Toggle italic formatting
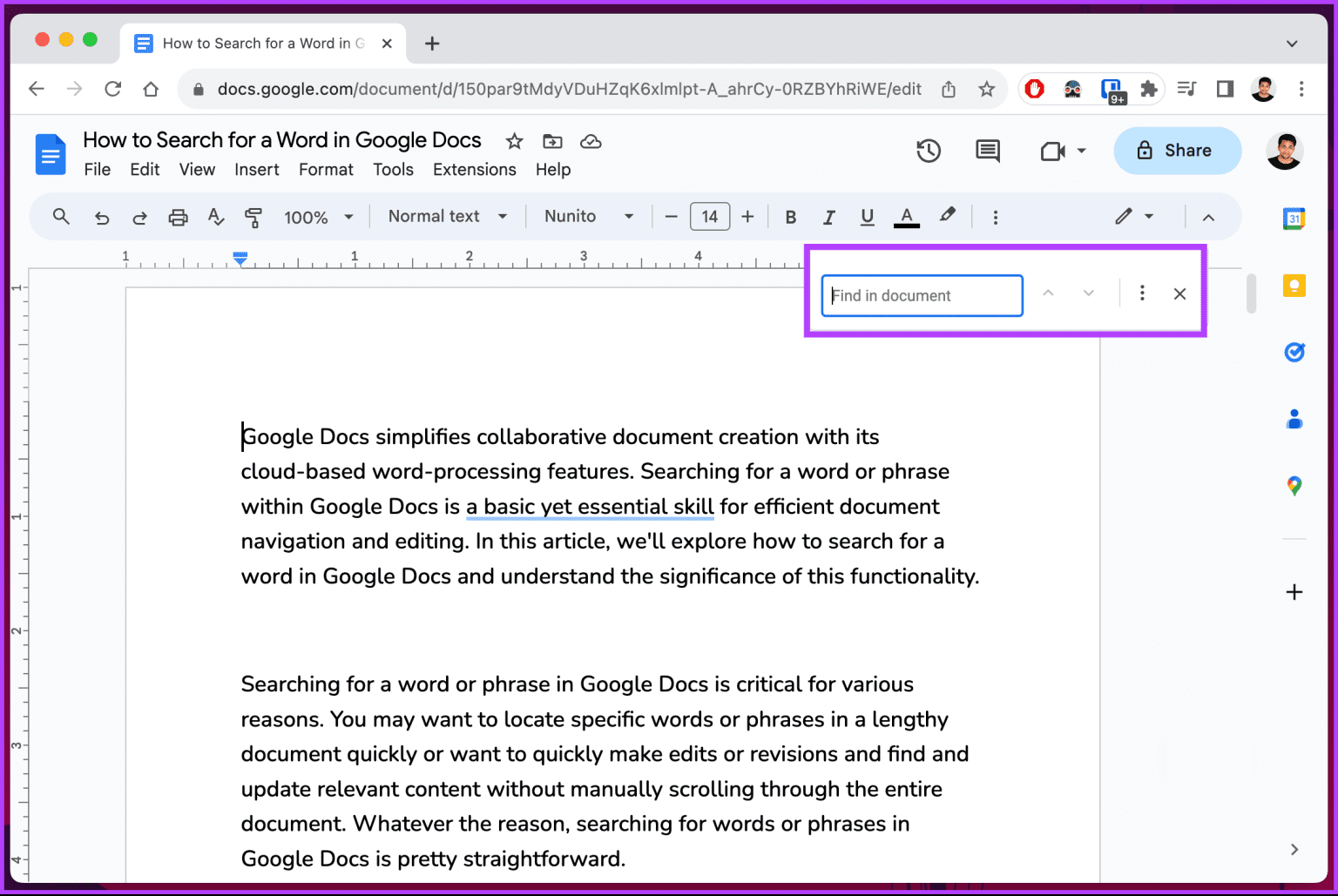 (828, 216)
